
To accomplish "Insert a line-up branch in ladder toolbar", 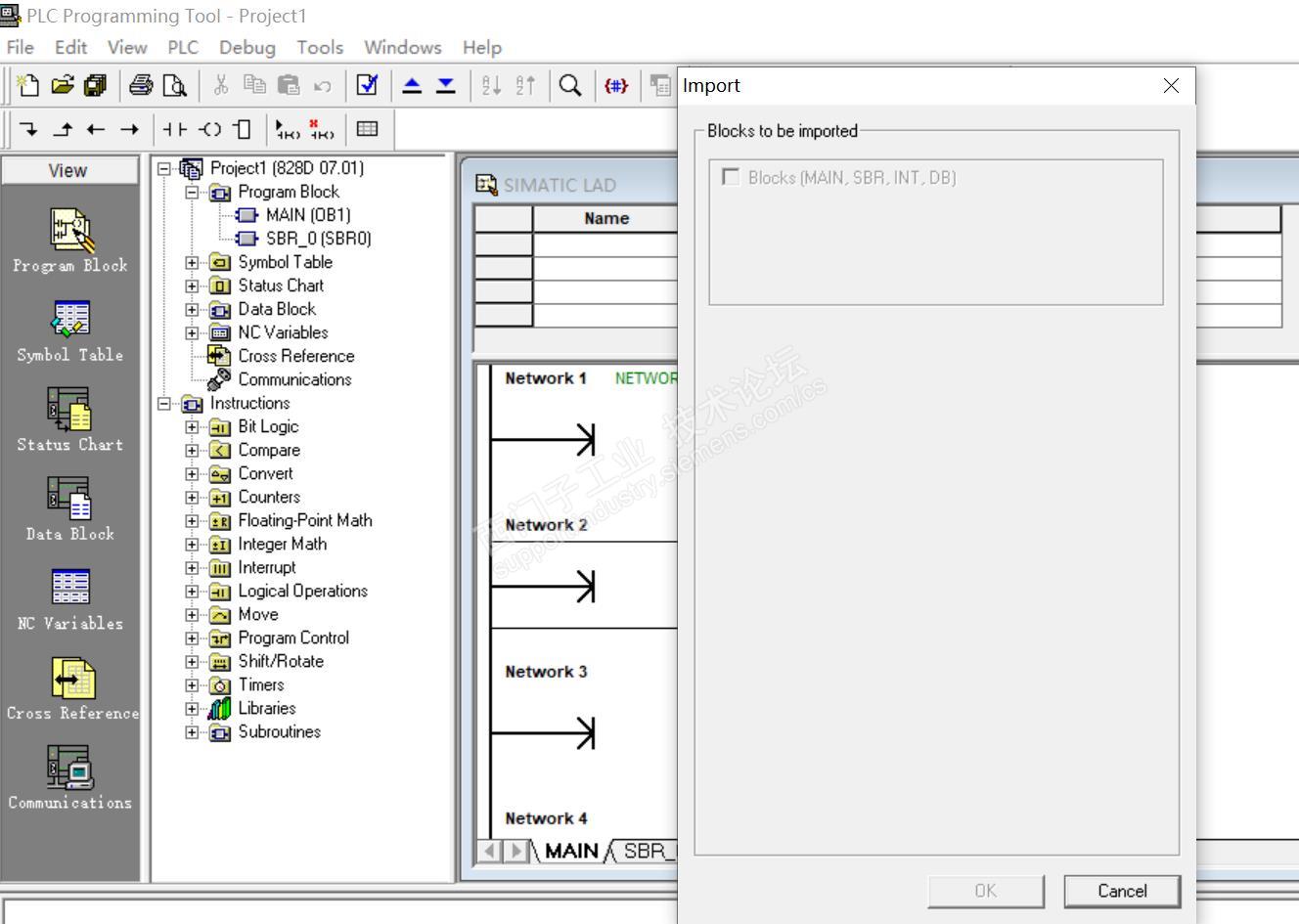I will pyautogui.click(x=63, y=129).
